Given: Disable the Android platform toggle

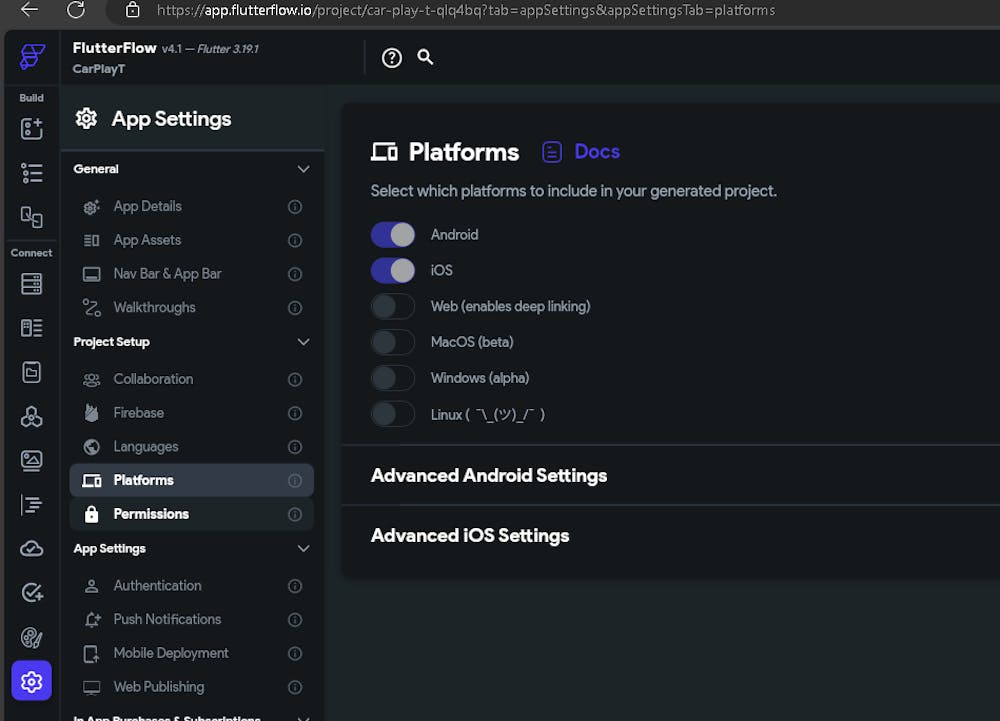Looking at the screenshot, I should pyautogui.click(x=393, y=235).
